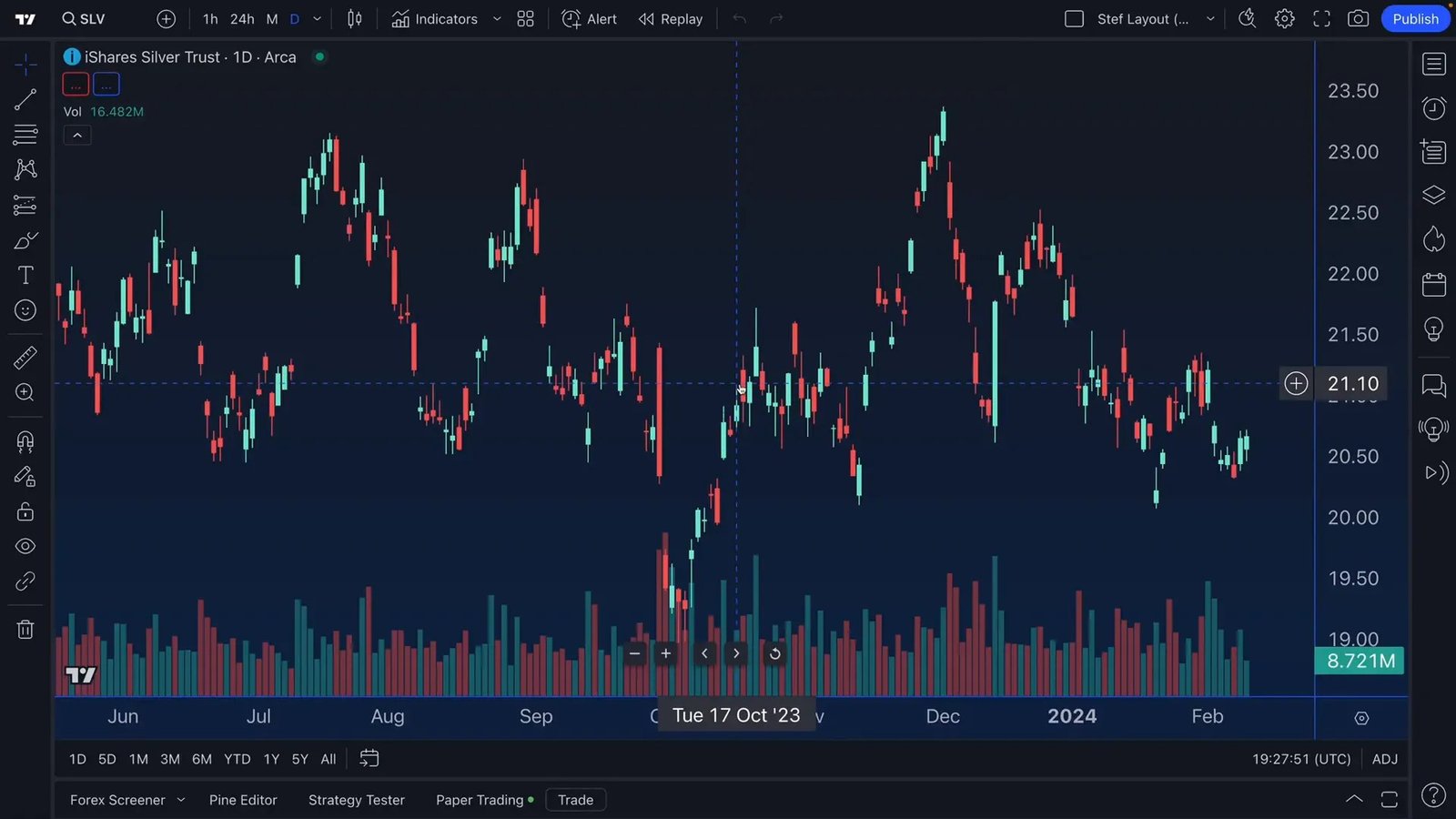Collapse the indicator legend chevron
The height and width of the screenshot is (819, 1456).
coord(77,136)
